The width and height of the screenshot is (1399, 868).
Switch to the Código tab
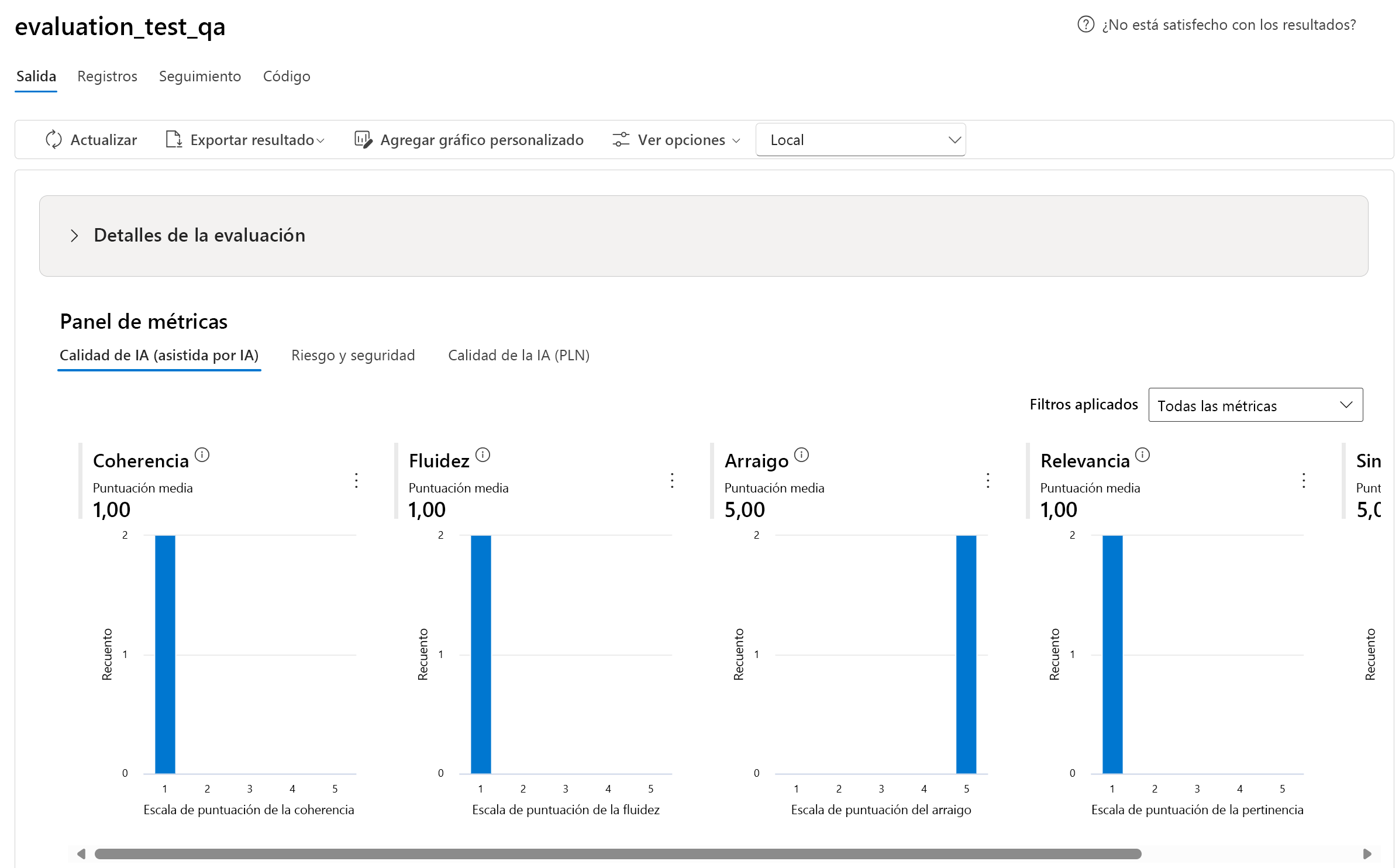287,77
